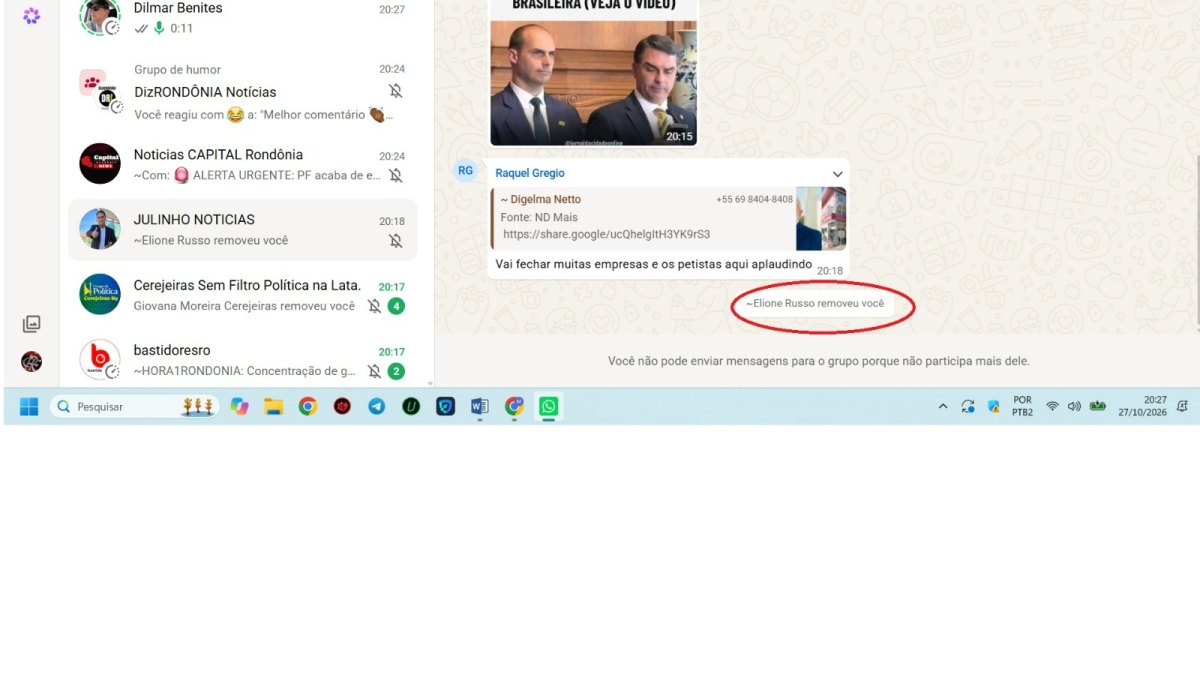
Task: Click the muted bell icon on Noticias CAPITAL Rondônia
Action: [x=396, y=175]
